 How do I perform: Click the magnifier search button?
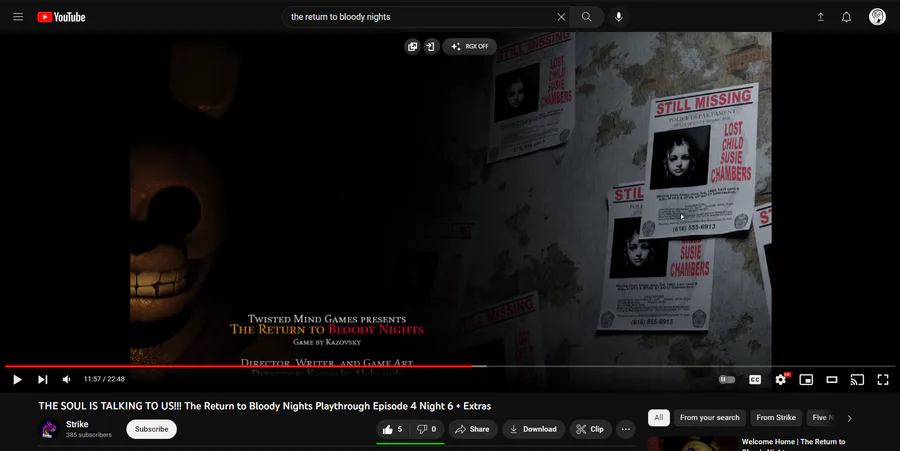point(587,17)
